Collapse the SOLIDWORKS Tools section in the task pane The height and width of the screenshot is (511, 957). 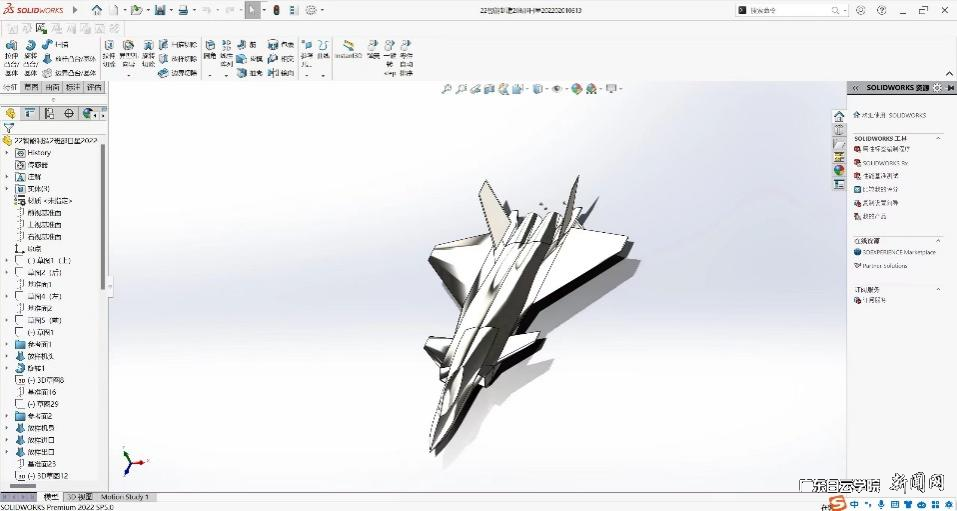point(937,138)
